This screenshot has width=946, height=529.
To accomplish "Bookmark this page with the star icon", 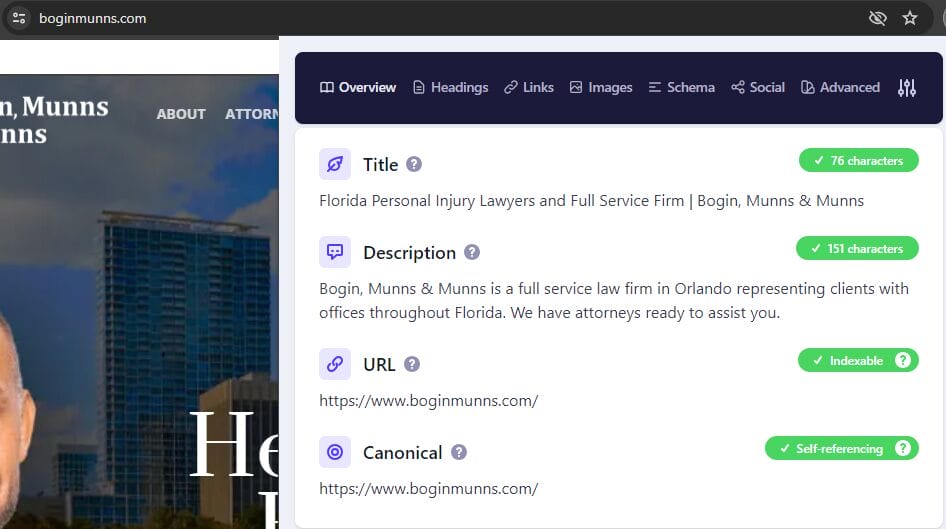I will (910, 18).
